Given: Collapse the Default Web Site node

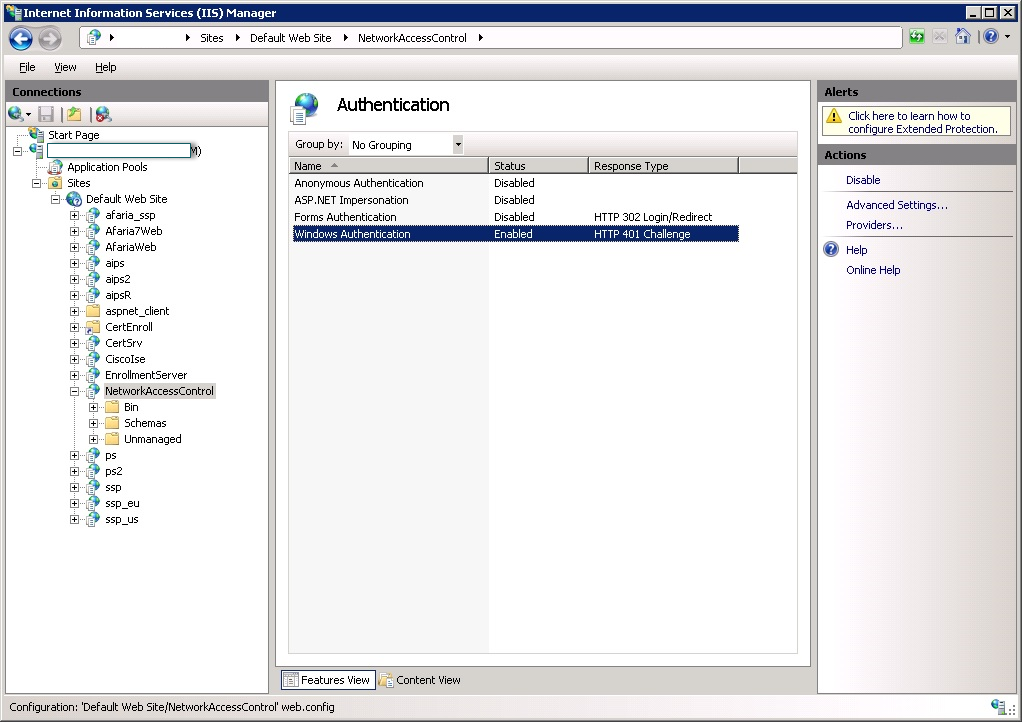Looking at the screenshot, I should tap(55, 199).
